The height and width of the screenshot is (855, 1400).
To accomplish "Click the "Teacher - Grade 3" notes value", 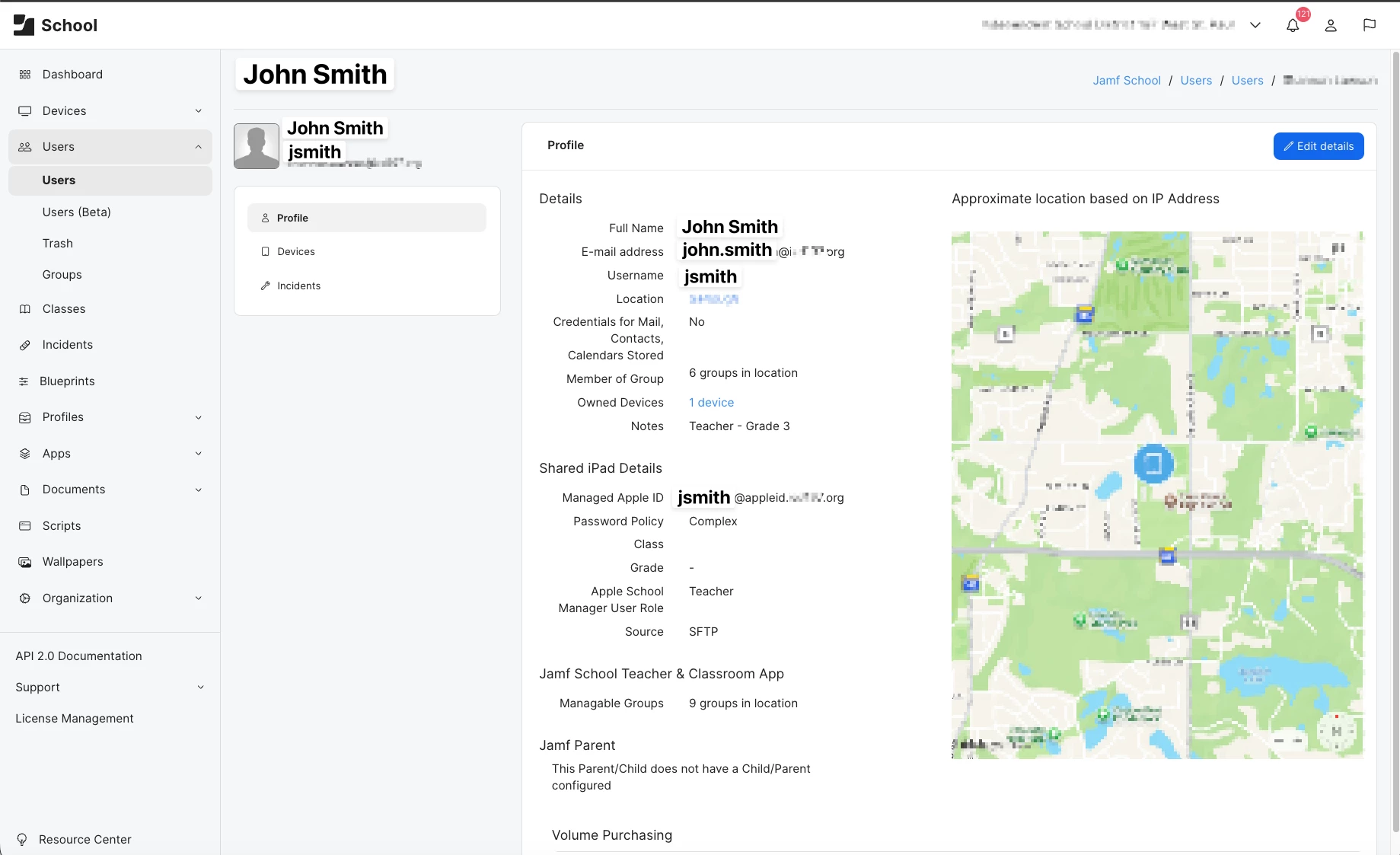I will coord(739,426).
